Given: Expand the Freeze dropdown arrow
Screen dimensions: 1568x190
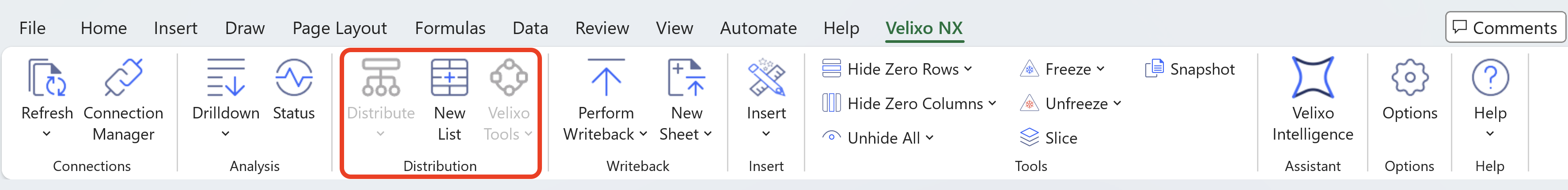Looking at the screenshot, I should click(x=1101, y=69).
